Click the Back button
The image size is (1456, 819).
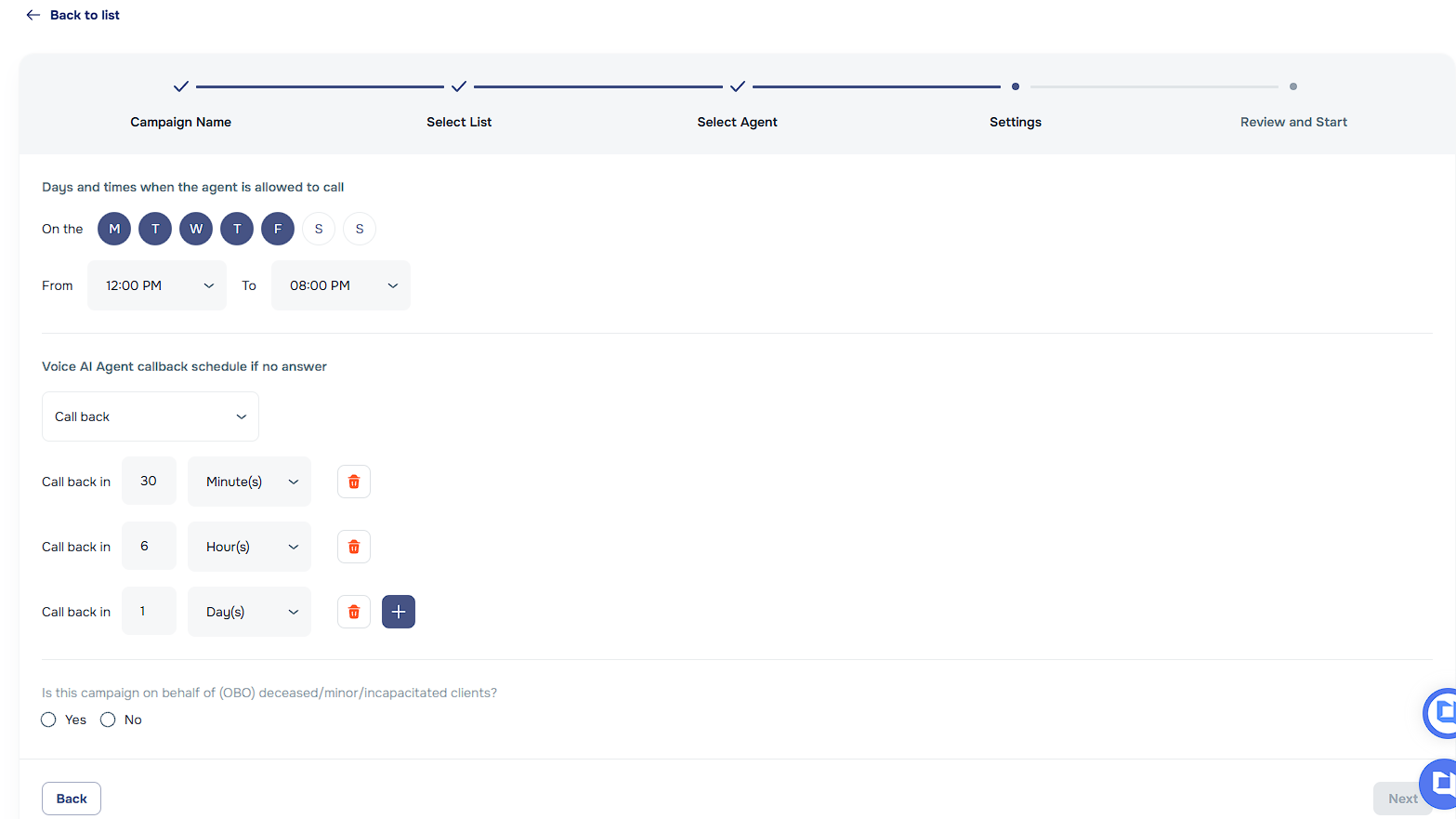(72, 799)
